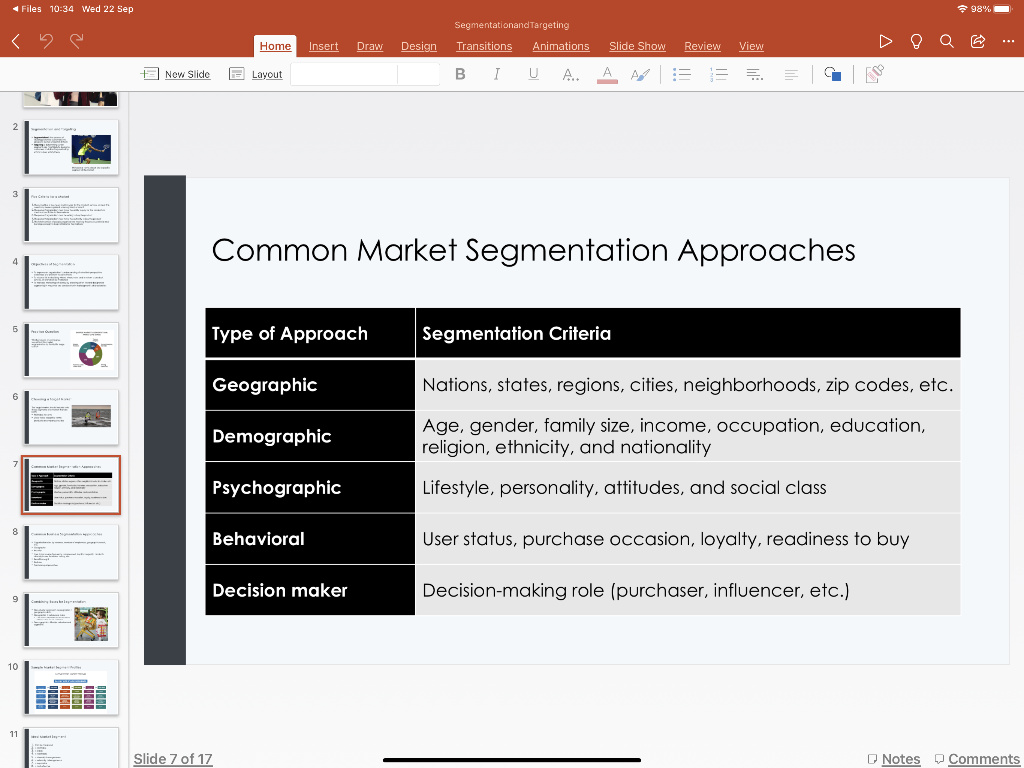
Task: Select the Segmentation Criteria header cell
Action: 688,333
